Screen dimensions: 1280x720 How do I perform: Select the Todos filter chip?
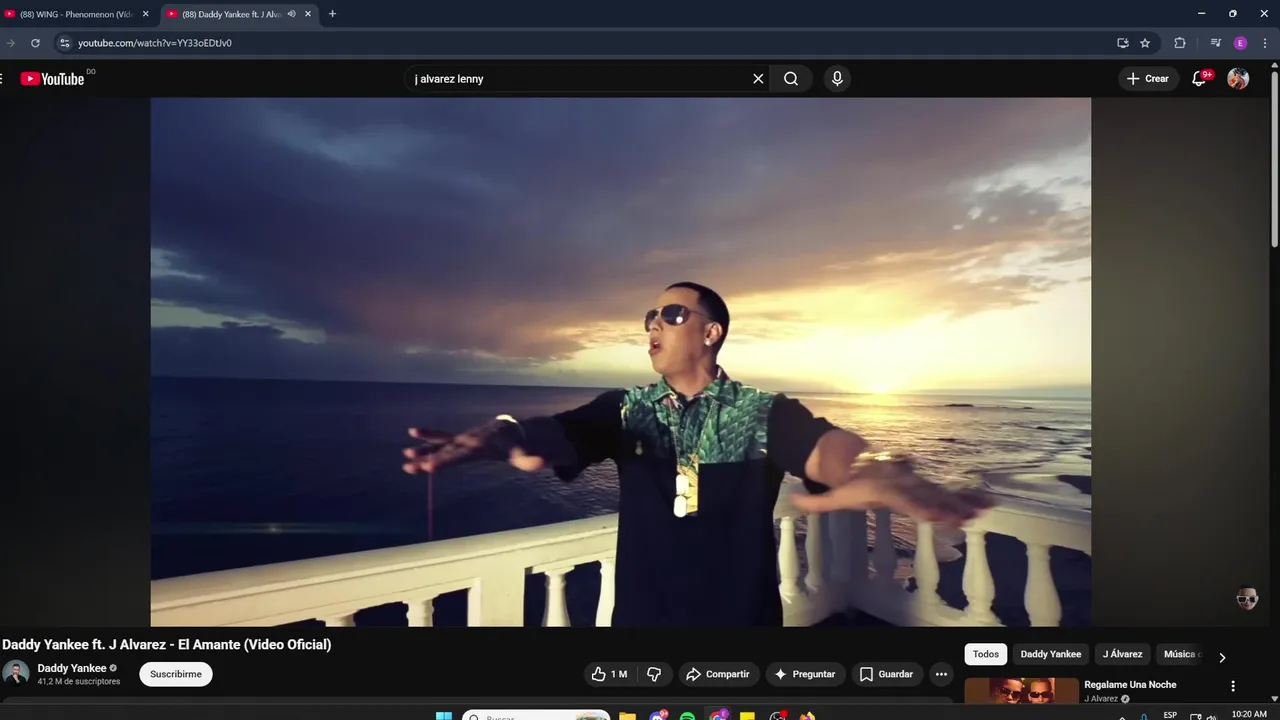click(986, 654)
